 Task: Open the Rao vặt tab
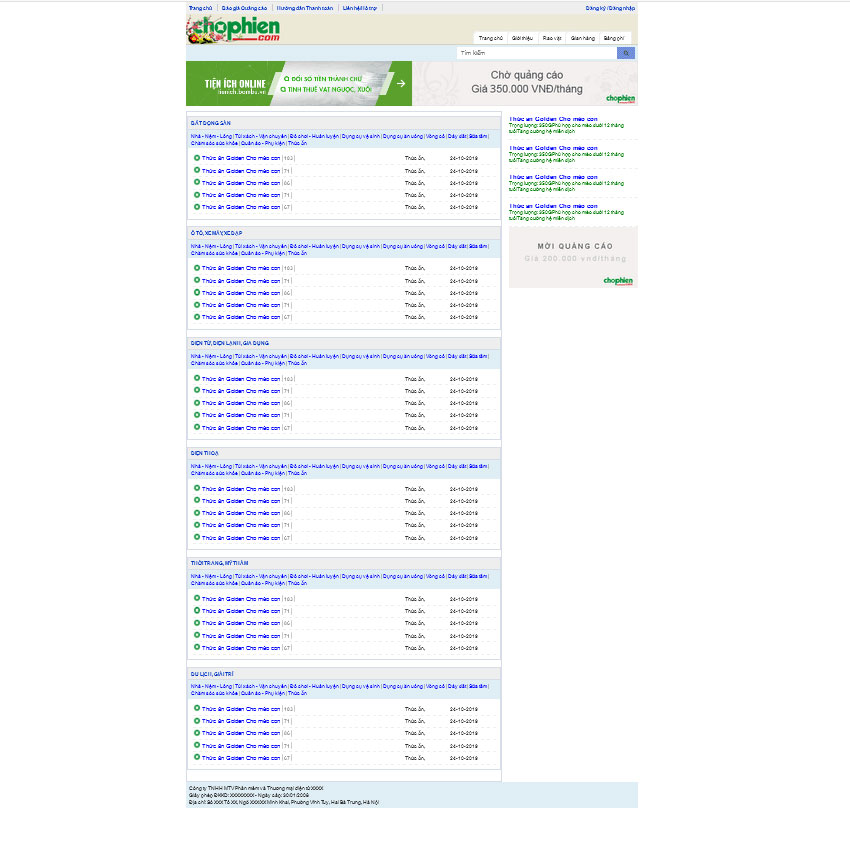click(x=552, y=38)
